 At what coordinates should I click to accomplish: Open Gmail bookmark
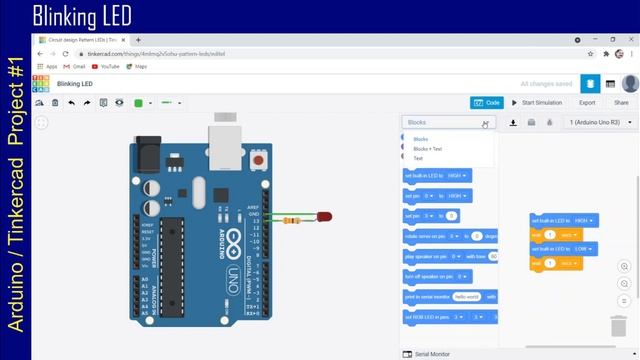(x=74, y=67)
